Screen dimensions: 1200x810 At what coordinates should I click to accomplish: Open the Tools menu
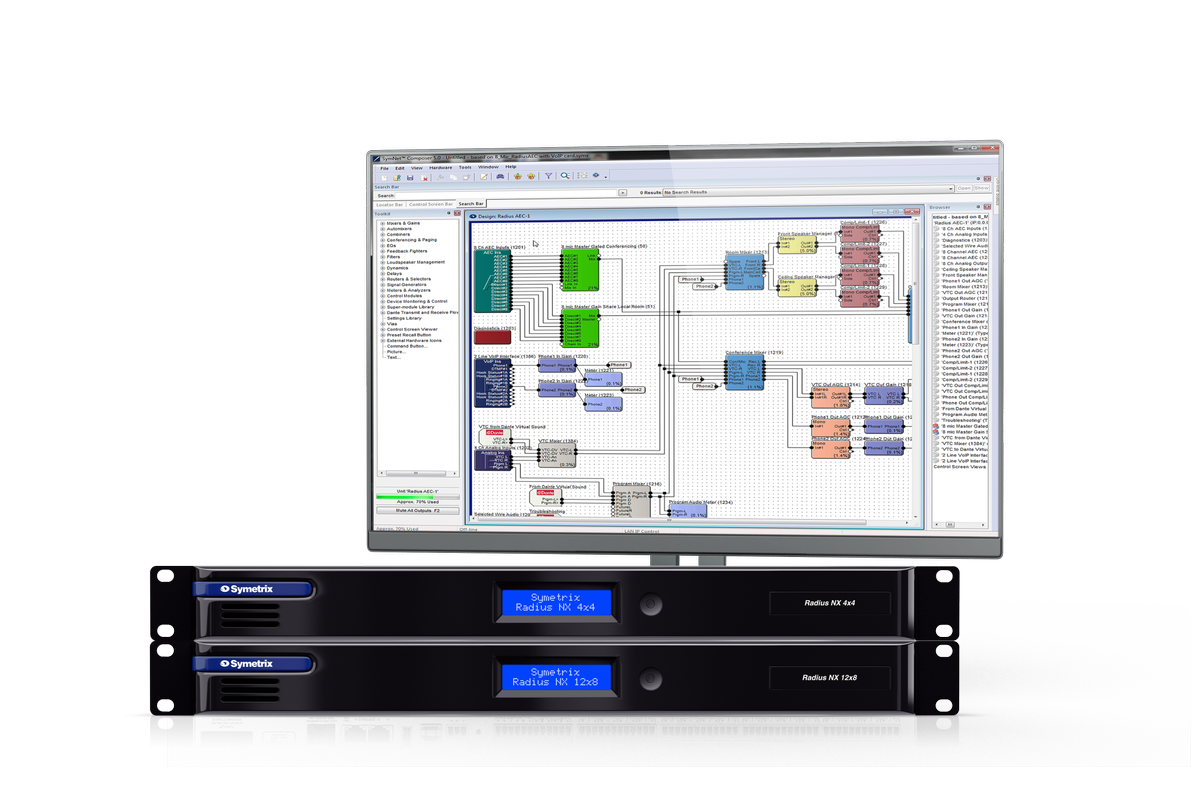465,168
